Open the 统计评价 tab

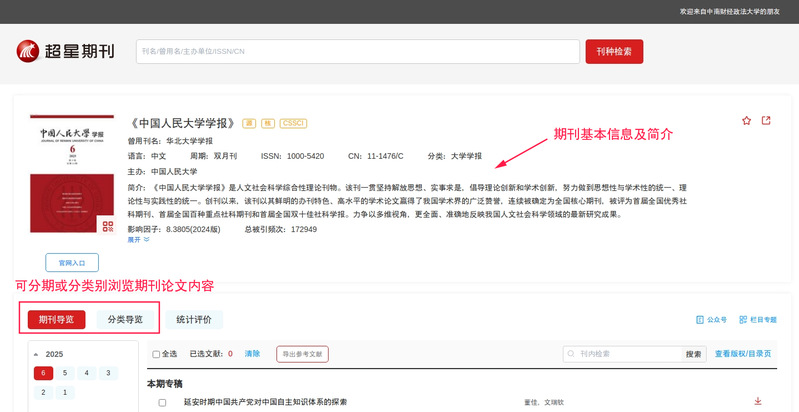pyautogui.click(x=194, y=319)
